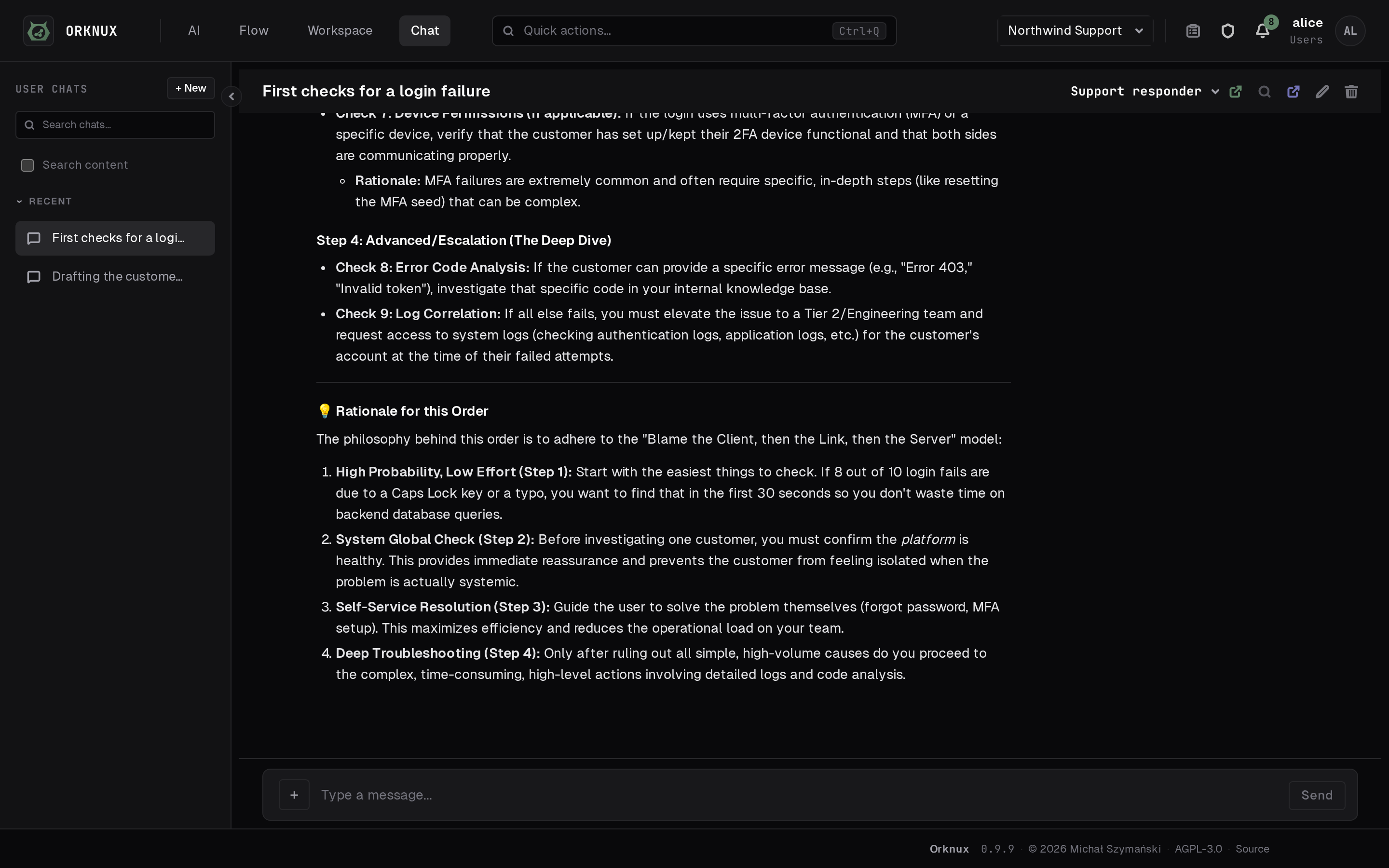Click the plus attachment button in message box
Viewport: 1389px width, 868px height.
click(x=294, y=795)
